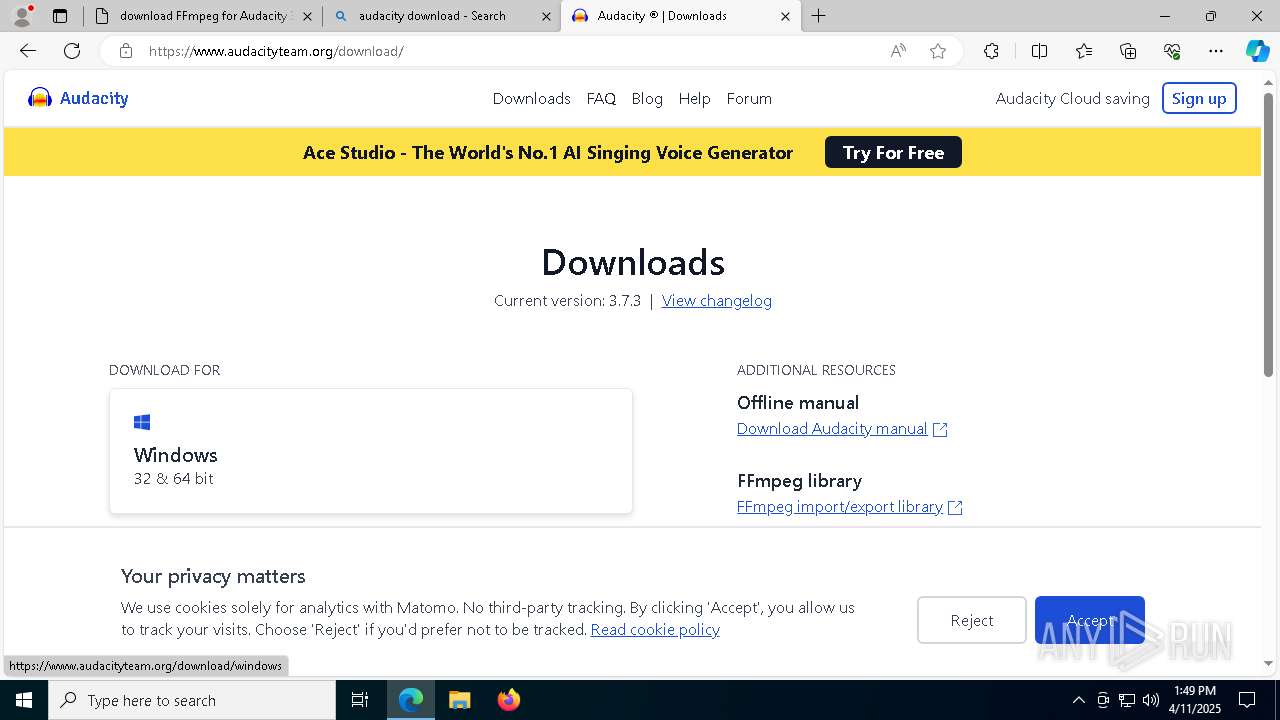Show hidden system tray icons
Image resolution: width=1280 pixels, height=720 pixels.
[1078, 700]
